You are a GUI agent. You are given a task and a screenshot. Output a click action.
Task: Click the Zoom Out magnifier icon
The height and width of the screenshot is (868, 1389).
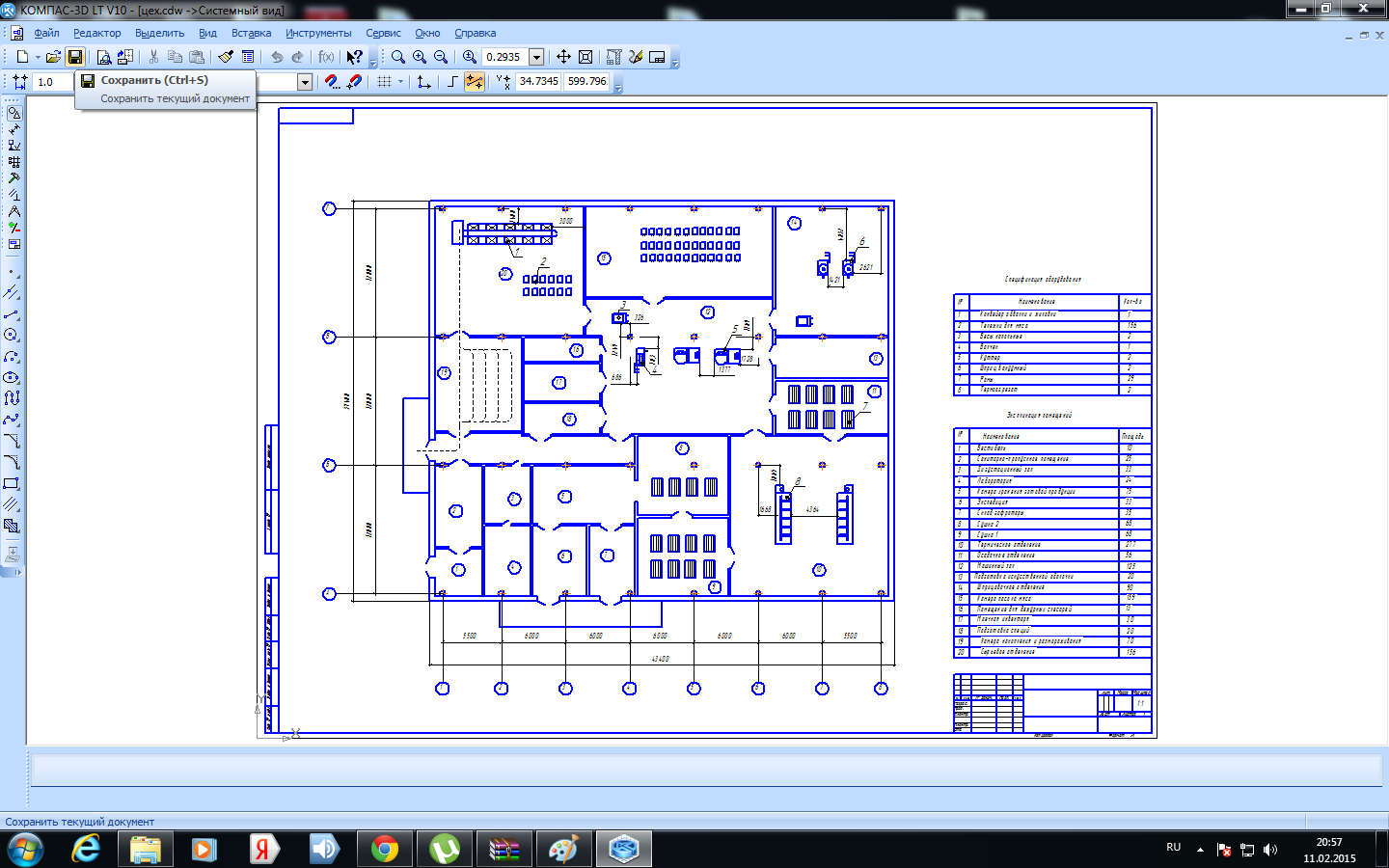pos(441,57)
